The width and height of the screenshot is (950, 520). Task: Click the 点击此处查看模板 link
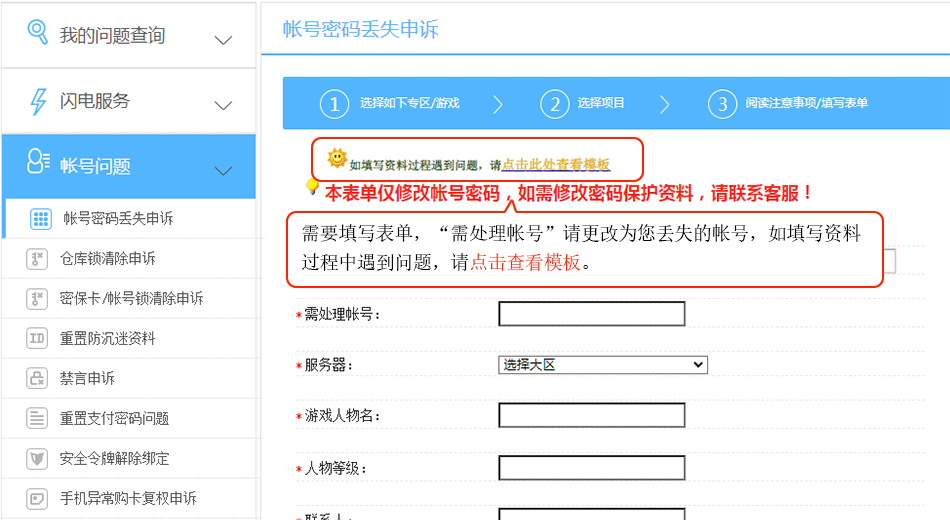[x=556, y=165]
